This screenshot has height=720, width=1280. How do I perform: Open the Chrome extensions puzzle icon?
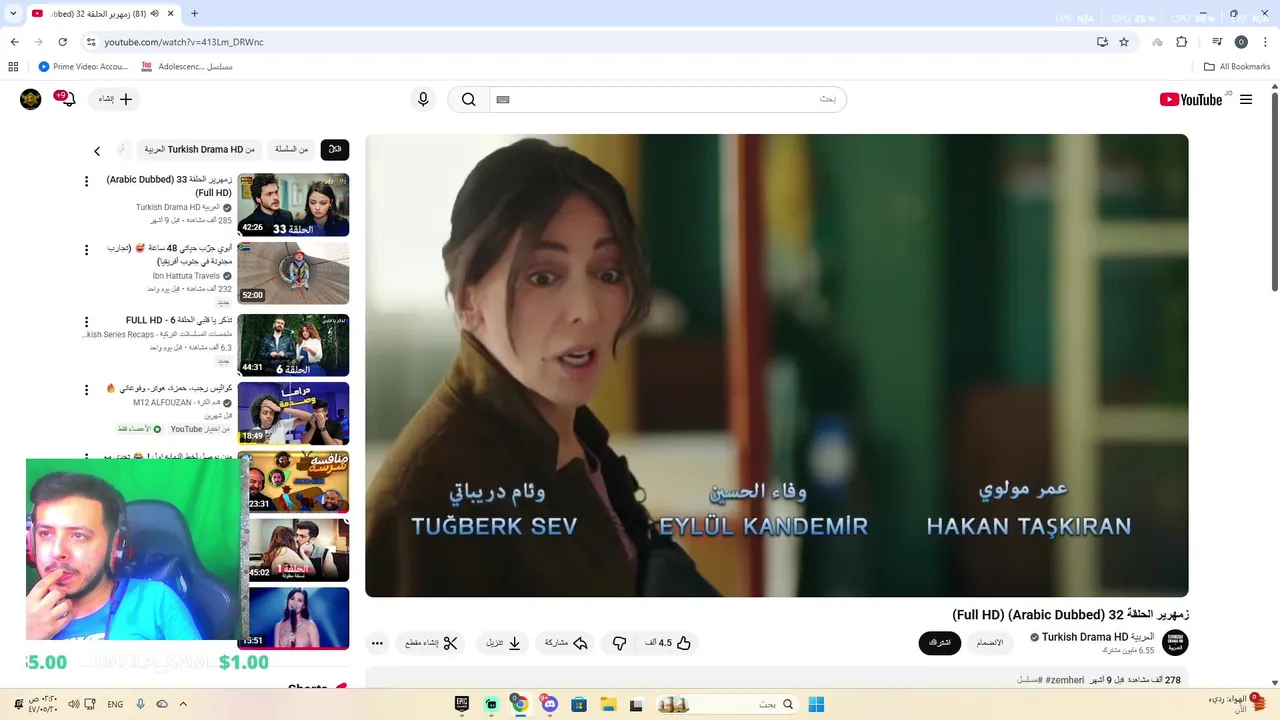tap(1182, 42)
